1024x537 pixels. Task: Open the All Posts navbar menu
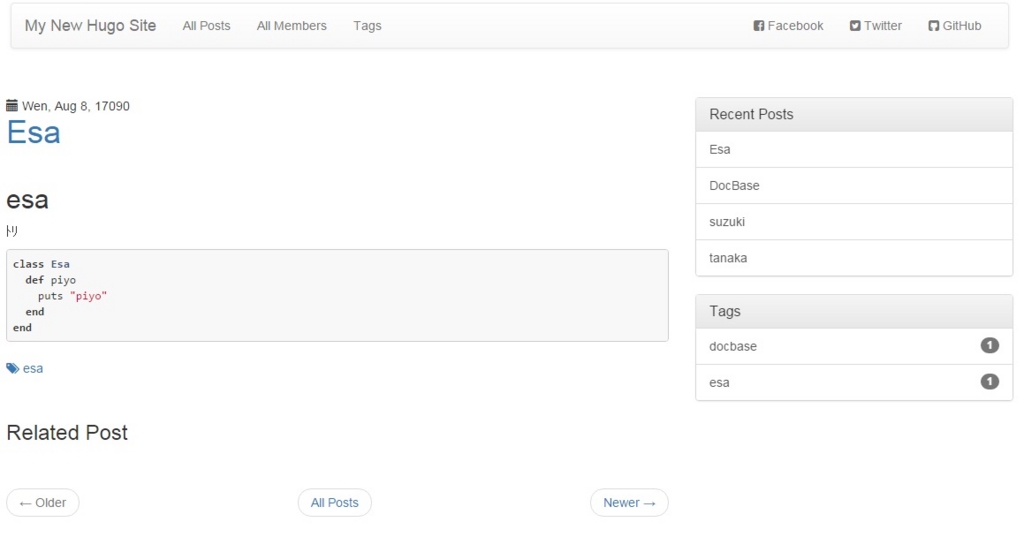pos(206,26)
